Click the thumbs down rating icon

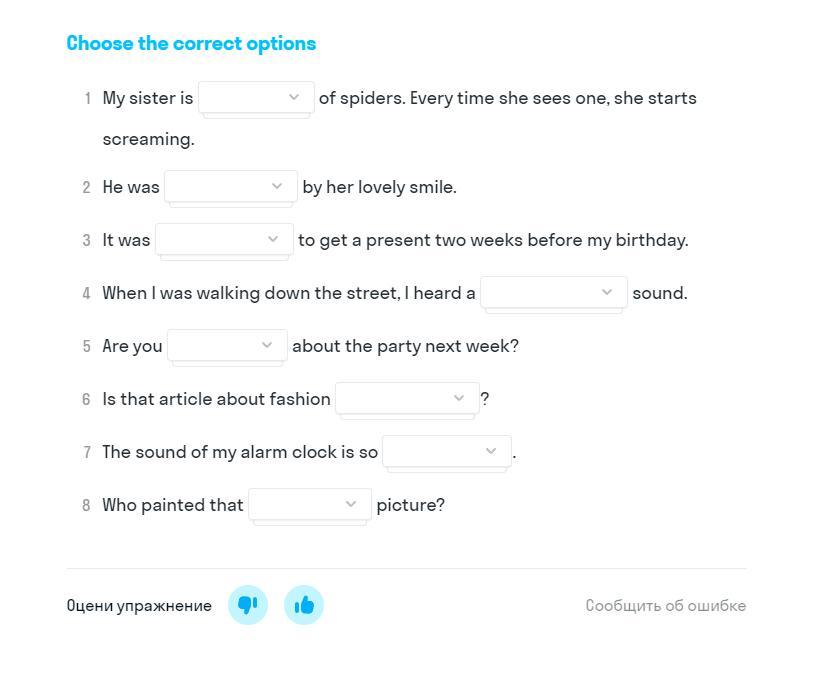(248, 605)
